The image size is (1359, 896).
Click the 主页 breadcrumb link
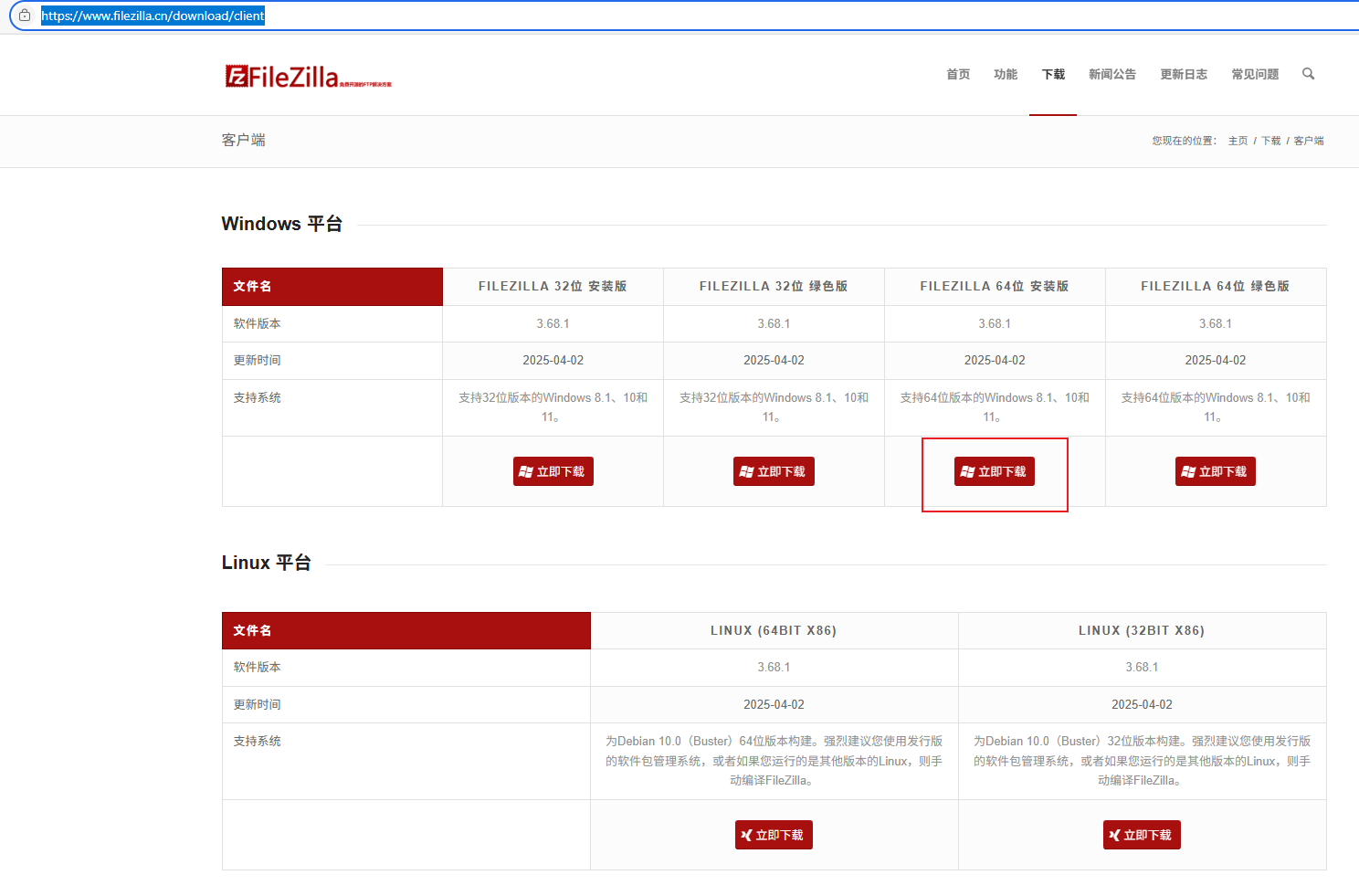[x=1238, y=141]
